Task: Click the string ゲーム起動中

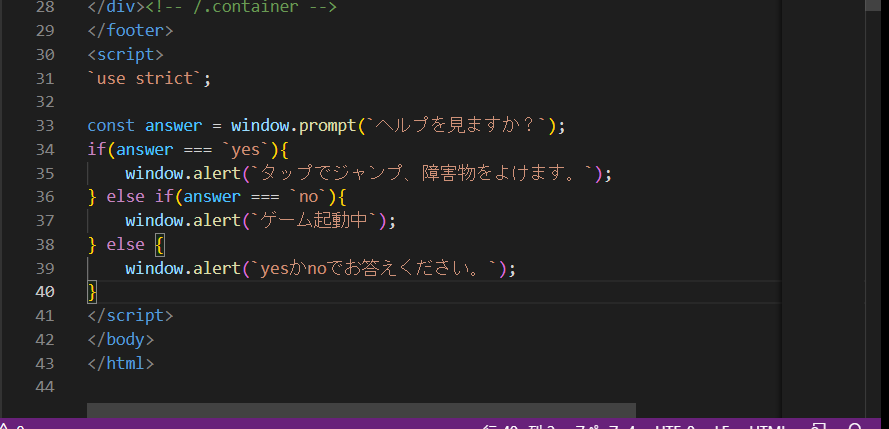Action: (315, 220)
